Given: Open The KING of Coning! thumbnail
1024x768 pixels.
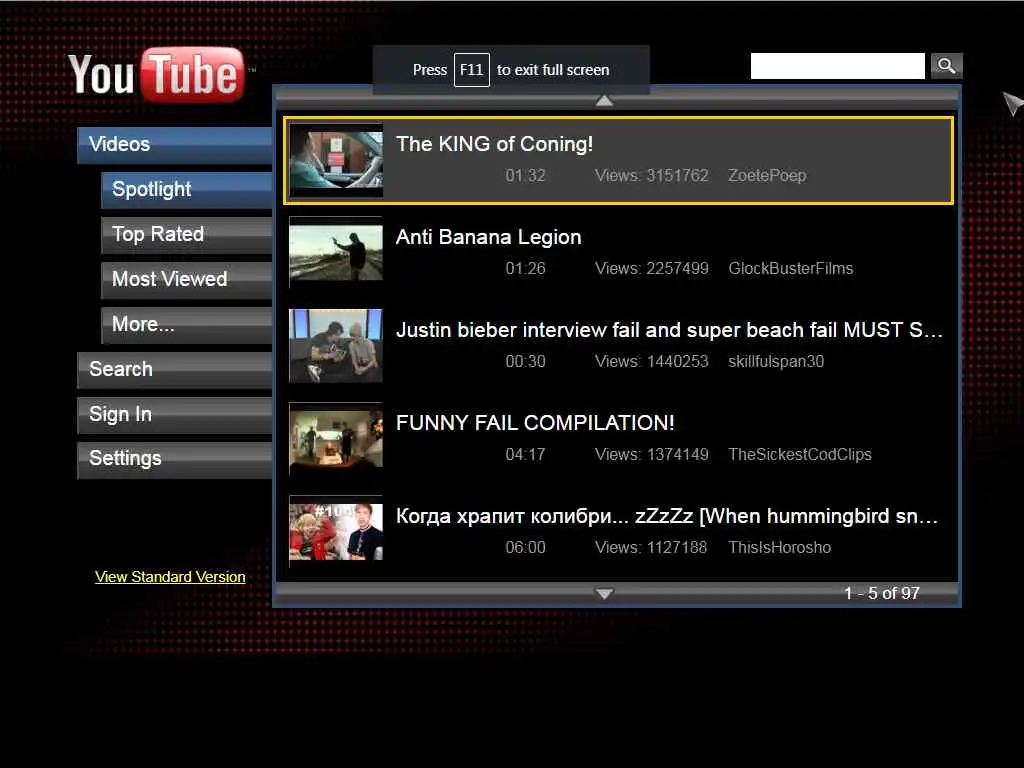Looking at the screenshot, I should 336,160.
